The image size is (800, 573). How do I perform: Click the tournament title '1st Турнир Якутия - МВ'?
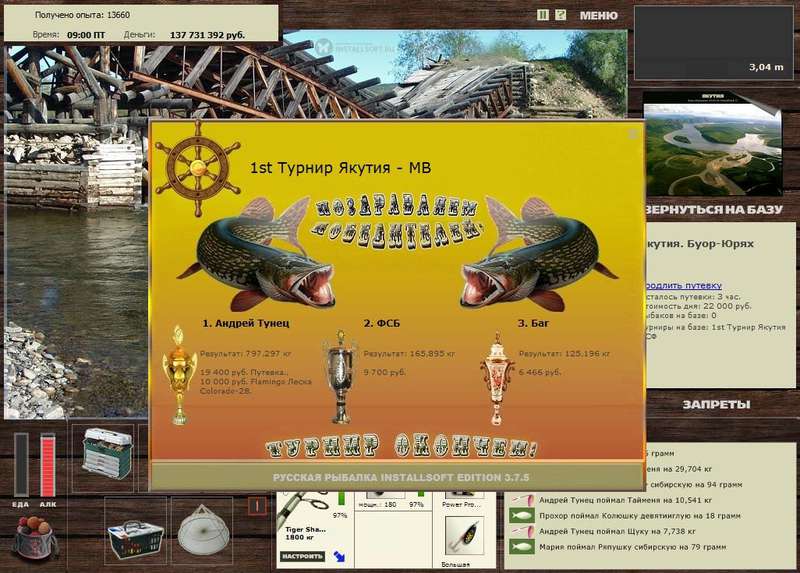pyautogui.click(x=340, y=168)
